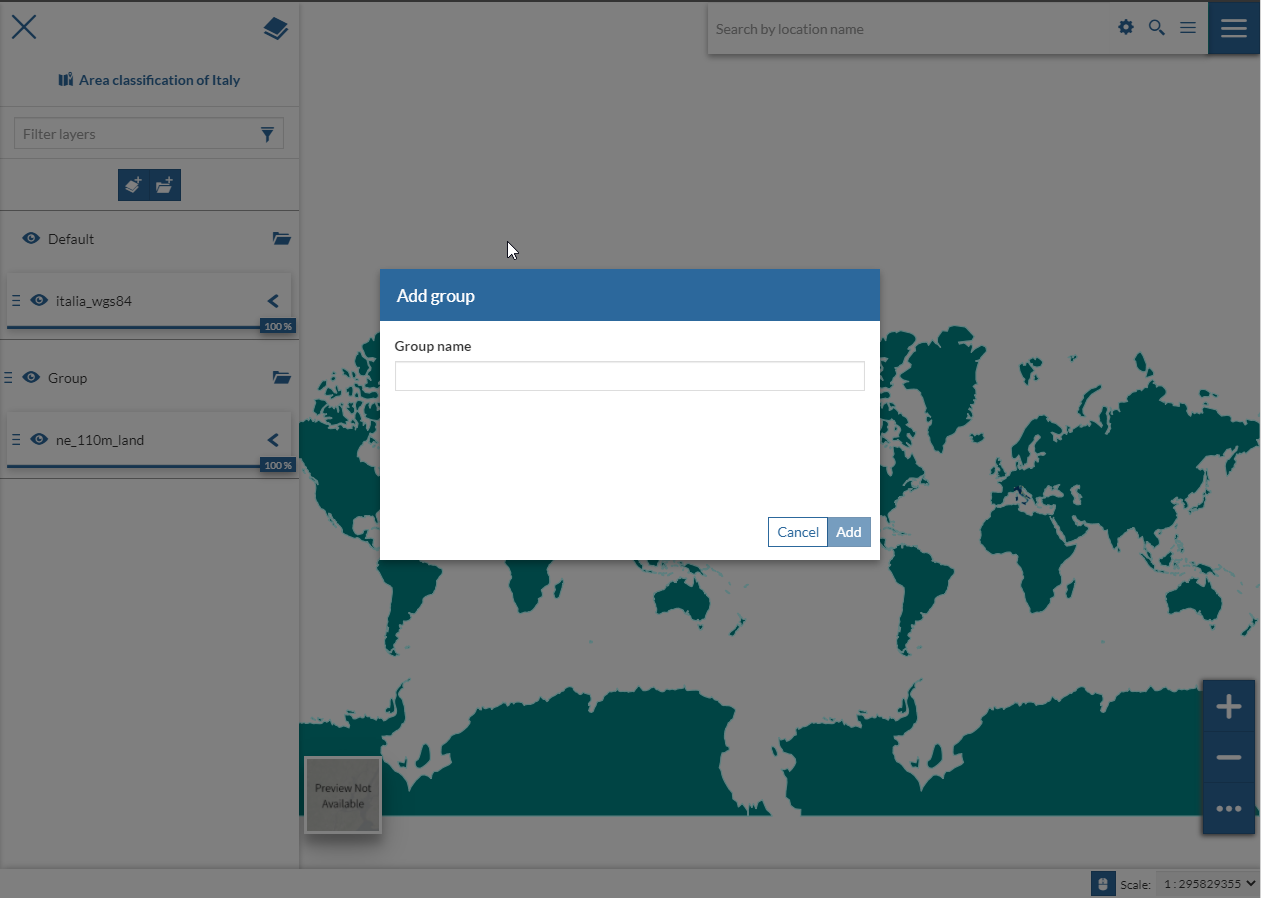The width and height of the screenshot is (1261, 898).
Task: Collapse the Default group folder icon
Action: coord(282,239)
